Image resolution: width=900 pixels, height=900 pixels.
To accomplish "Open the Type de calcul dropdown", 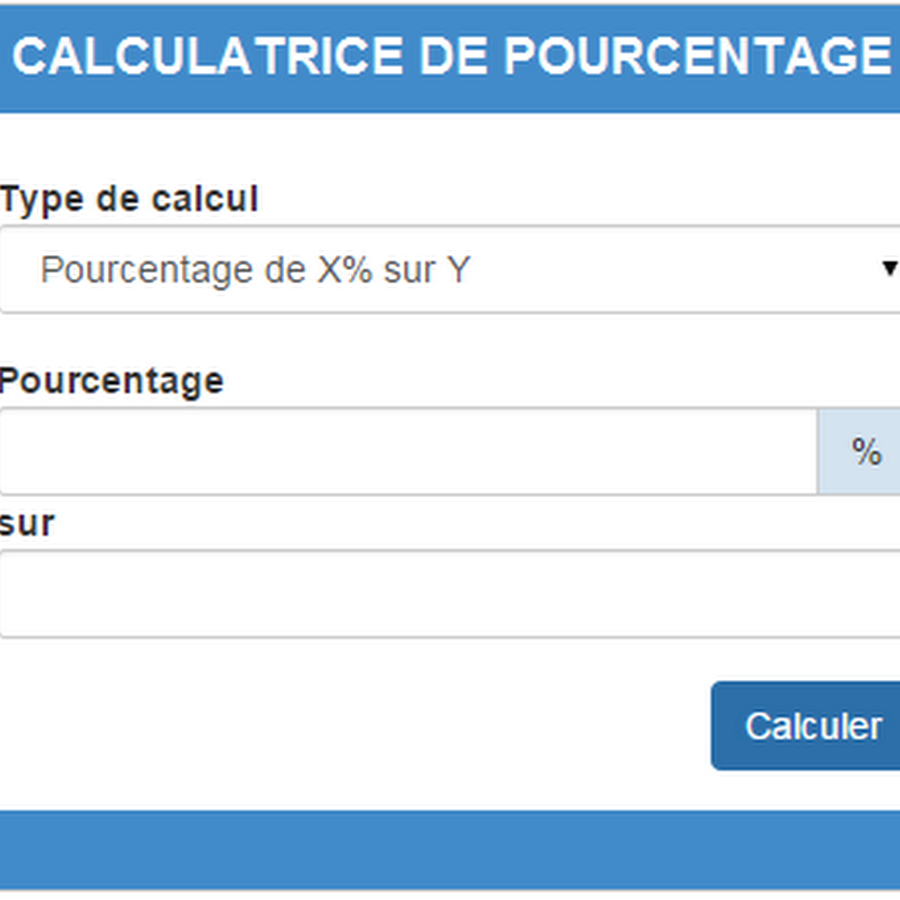I will click(450, 270).
